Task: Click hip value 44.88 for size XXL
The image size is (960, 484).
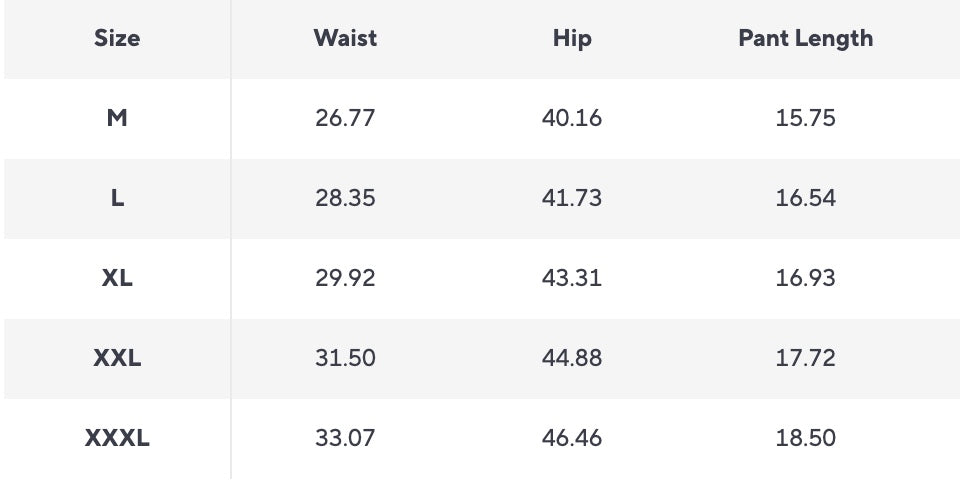Action: (572, 358)
